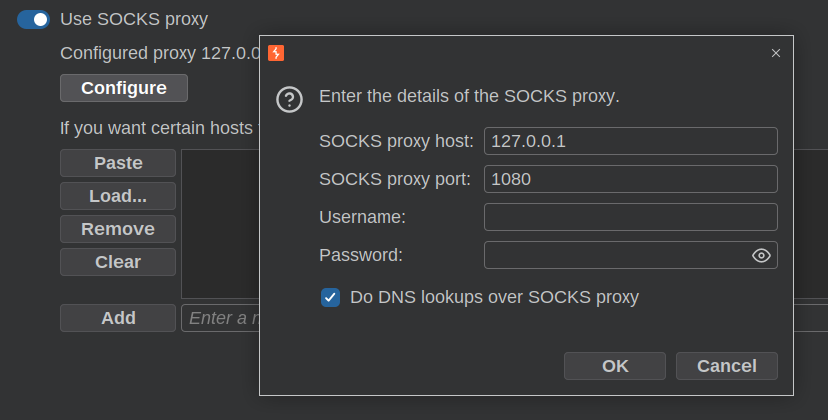Toggle the Use SOCKS proxy switch
Image resolution: width=828 pixels, height=420 pixels.
[33, 20]
